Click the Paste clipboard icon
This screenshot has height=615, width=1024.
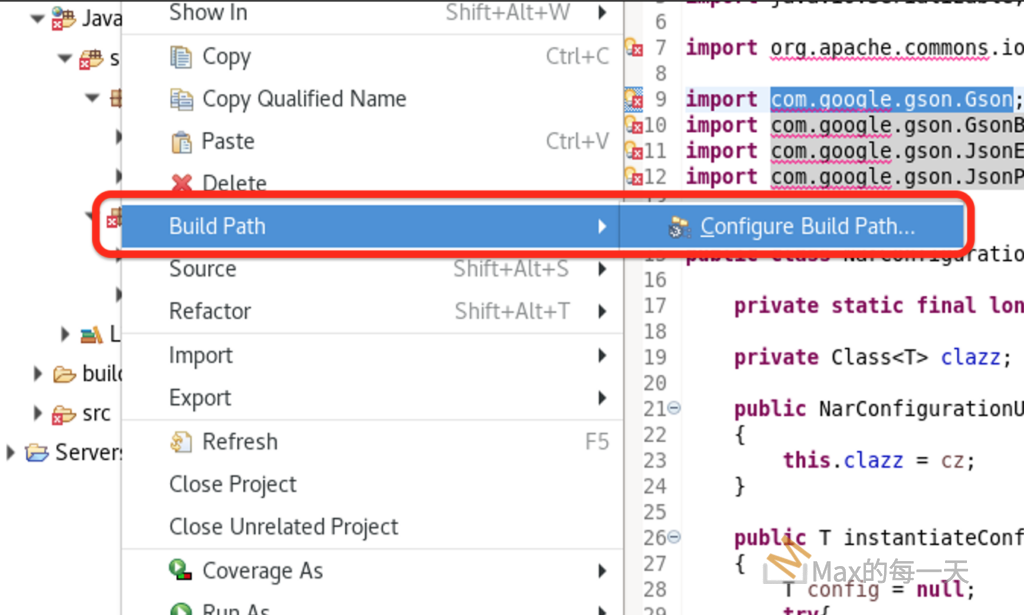click(181, 142)
